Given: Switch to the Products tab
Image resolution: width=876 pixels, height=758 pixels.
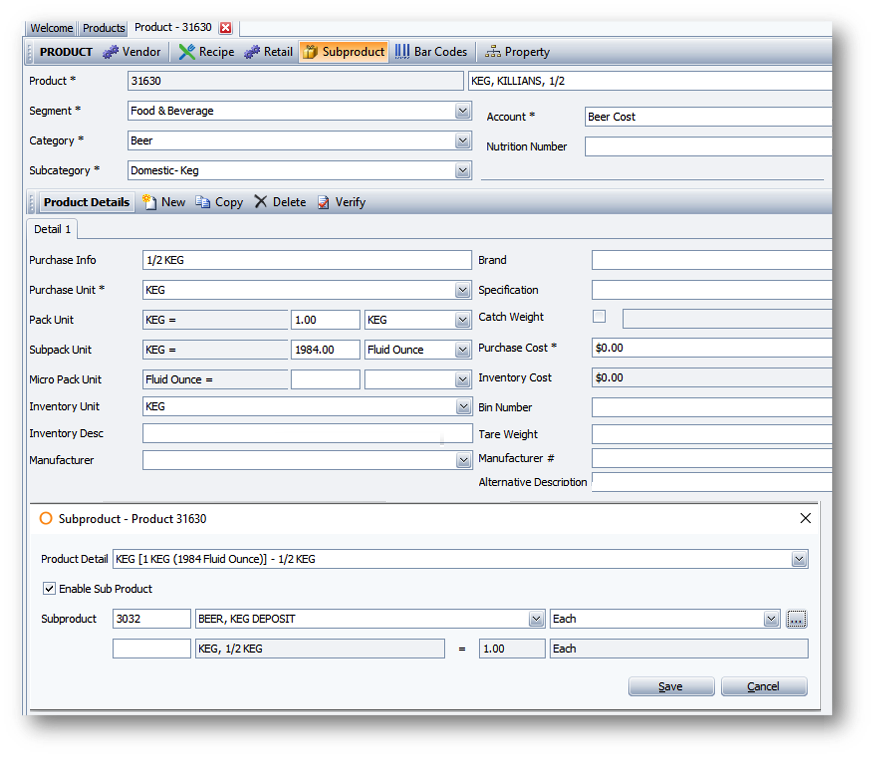Looking at the screenshot, I should click(x=103, y=28).
